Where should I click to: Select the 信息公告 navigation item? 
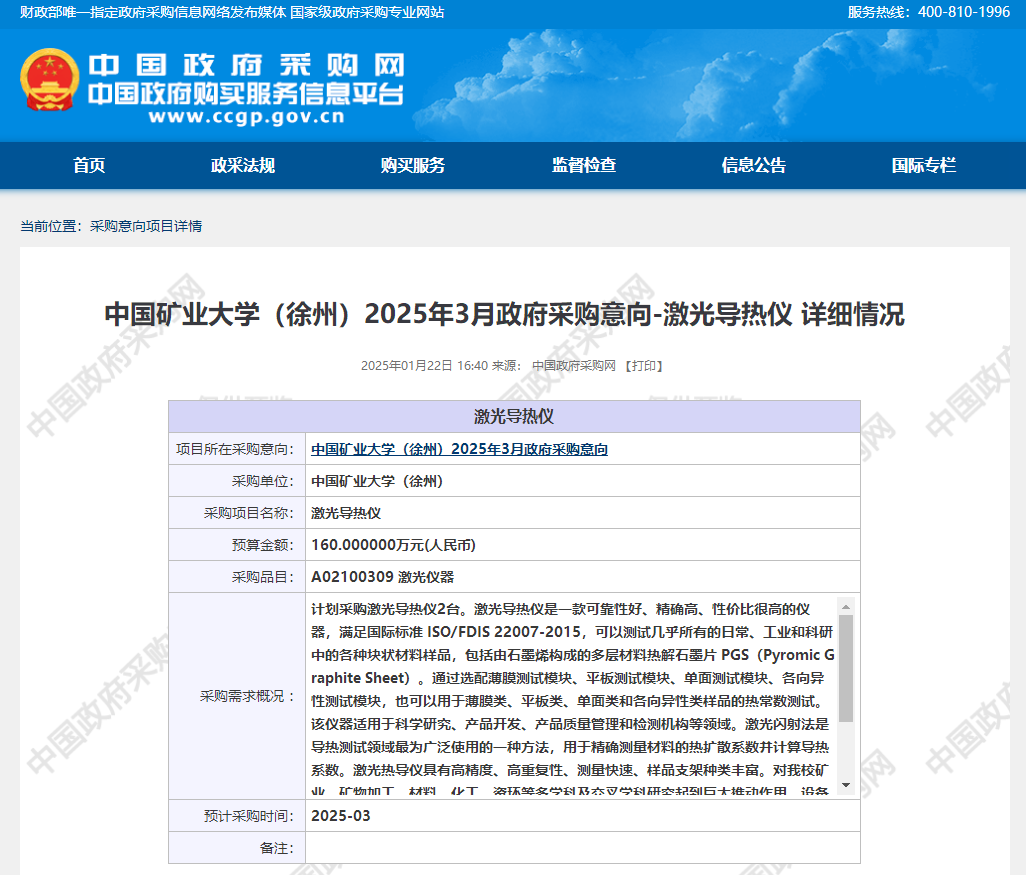click(x=754, y=165)
